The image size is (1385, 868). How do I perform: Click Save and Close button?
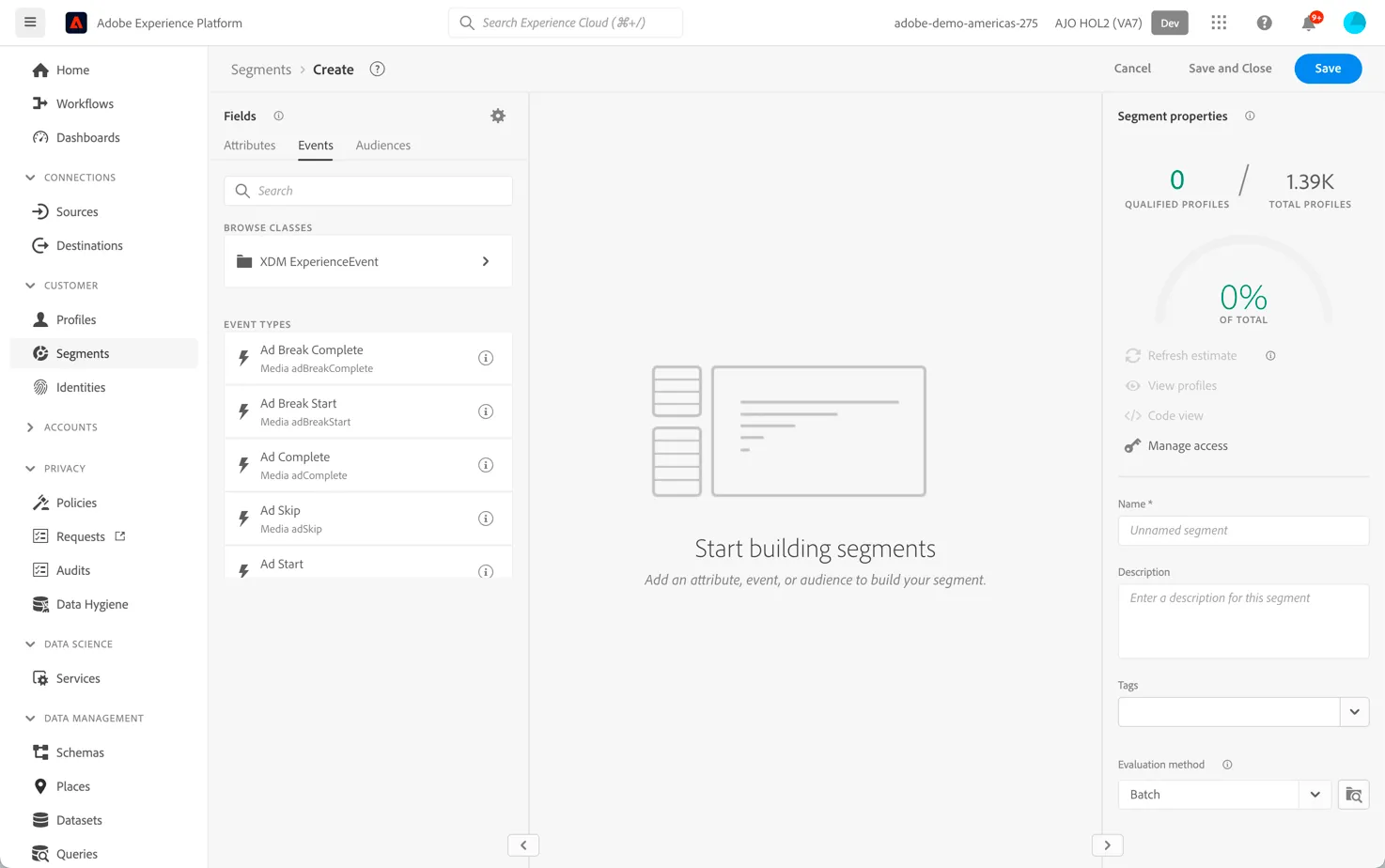click(1230, 69)
